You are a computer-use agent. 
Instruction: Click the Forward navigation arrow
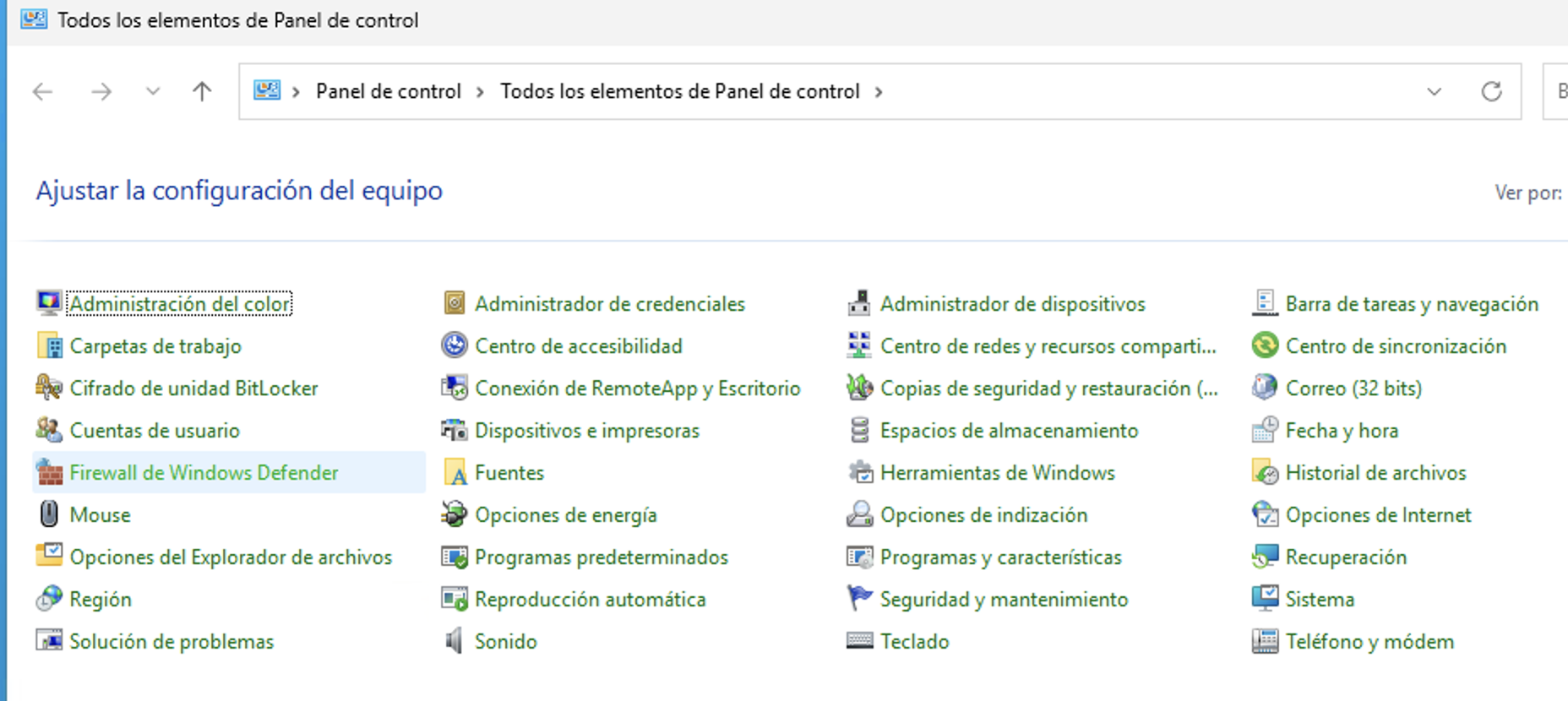101,91
